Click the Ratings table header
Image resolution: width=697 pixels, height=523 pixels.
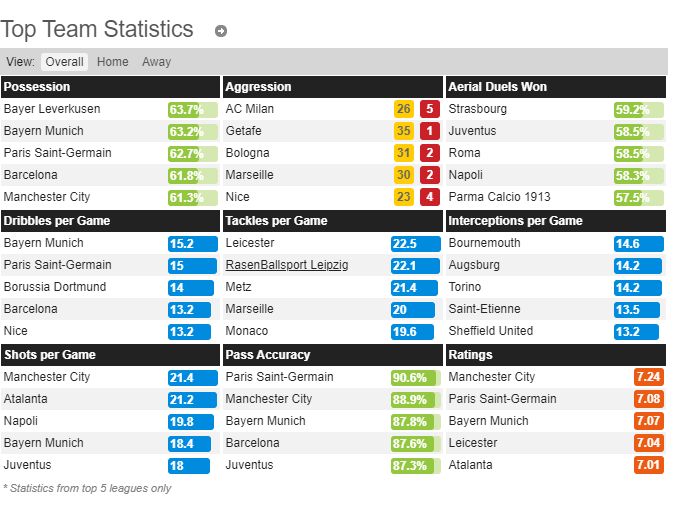pos(555,354)
